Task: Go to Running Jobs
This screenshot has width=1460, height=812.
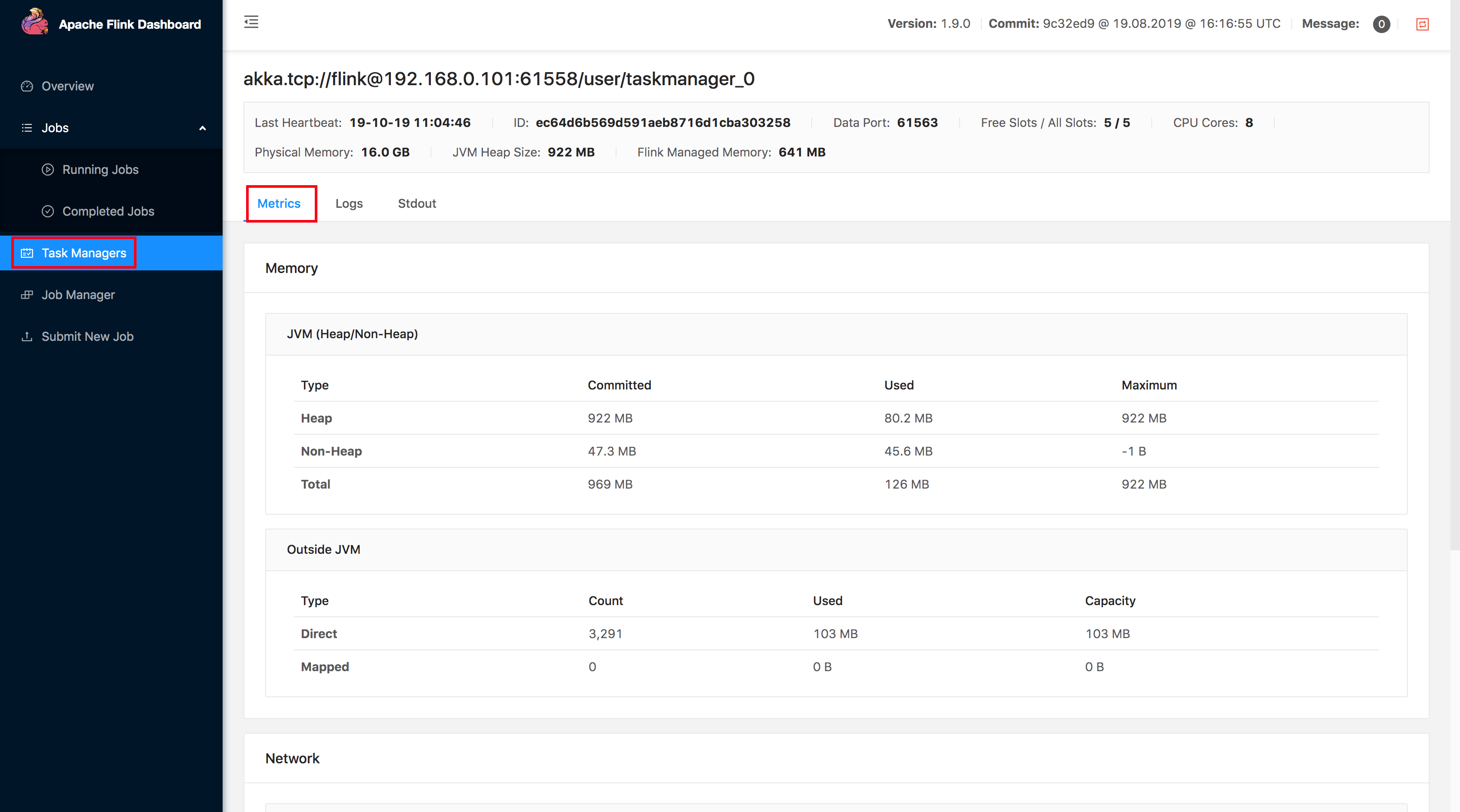Action: (x=100, y=170)
